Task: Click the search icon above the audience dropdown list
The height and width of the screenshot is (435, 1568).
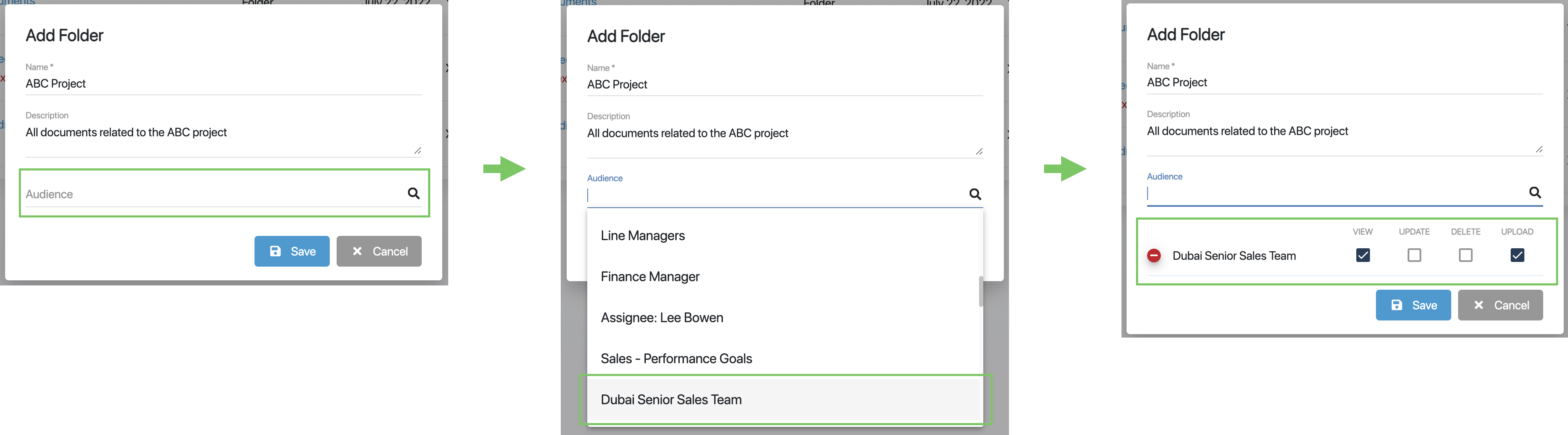Action: (974, 194)
